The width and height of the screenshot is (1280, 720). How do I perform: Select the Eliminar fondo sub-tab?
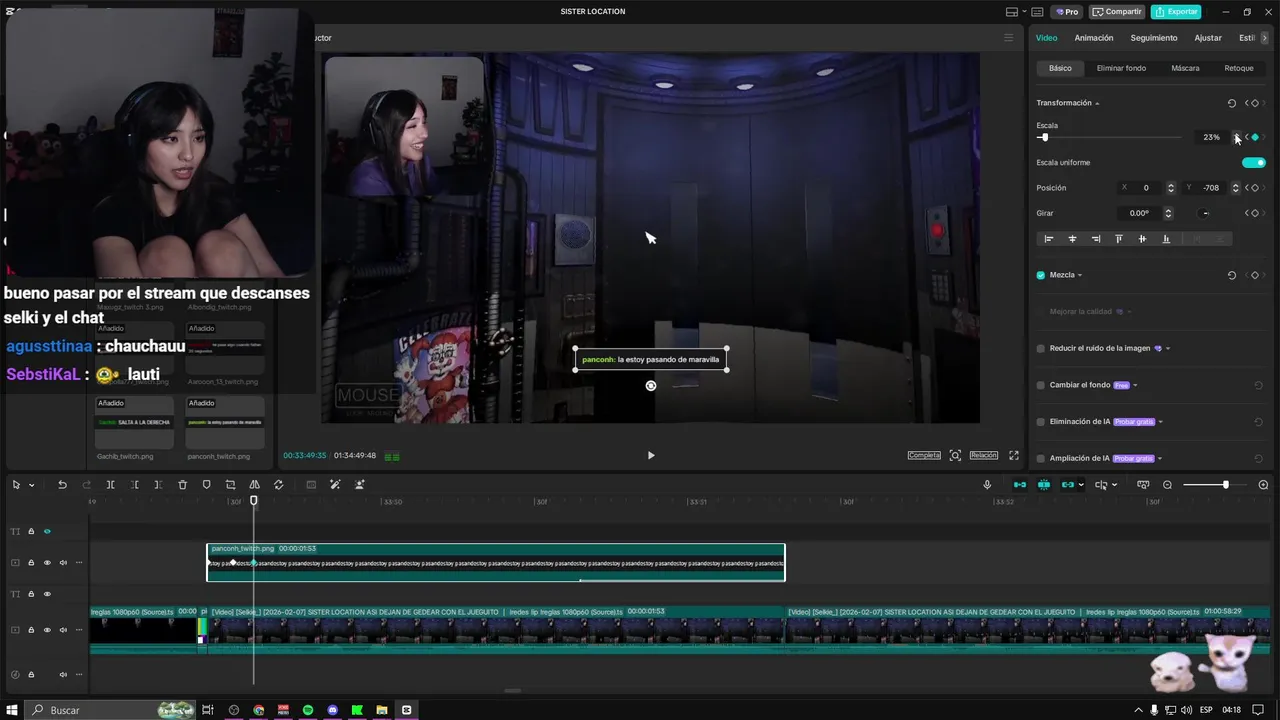click(x=1121, y=68)
